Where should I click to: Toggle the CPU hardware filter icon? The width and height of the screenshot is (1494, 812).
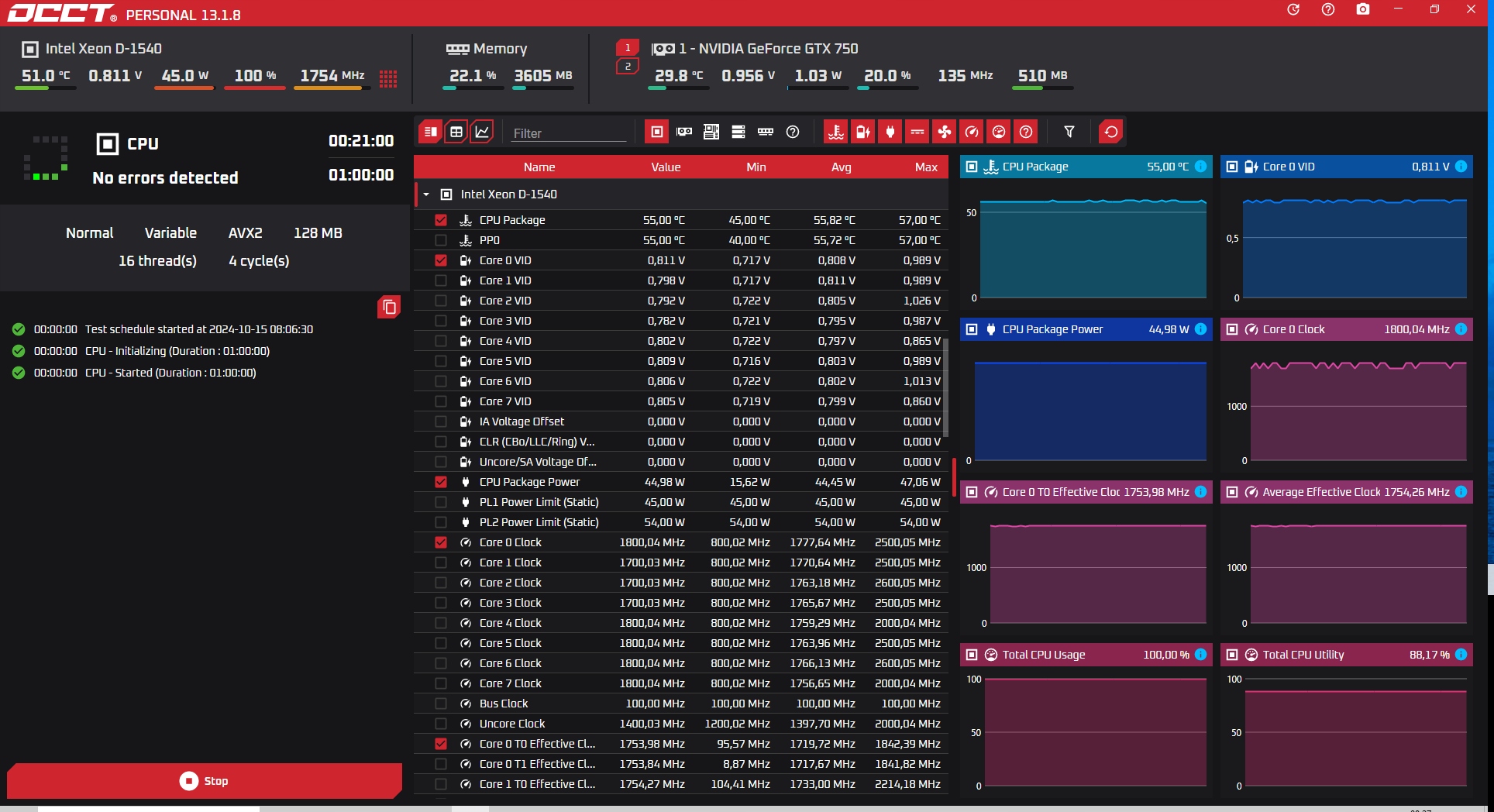pyautogui.click(x=656, y=132)
